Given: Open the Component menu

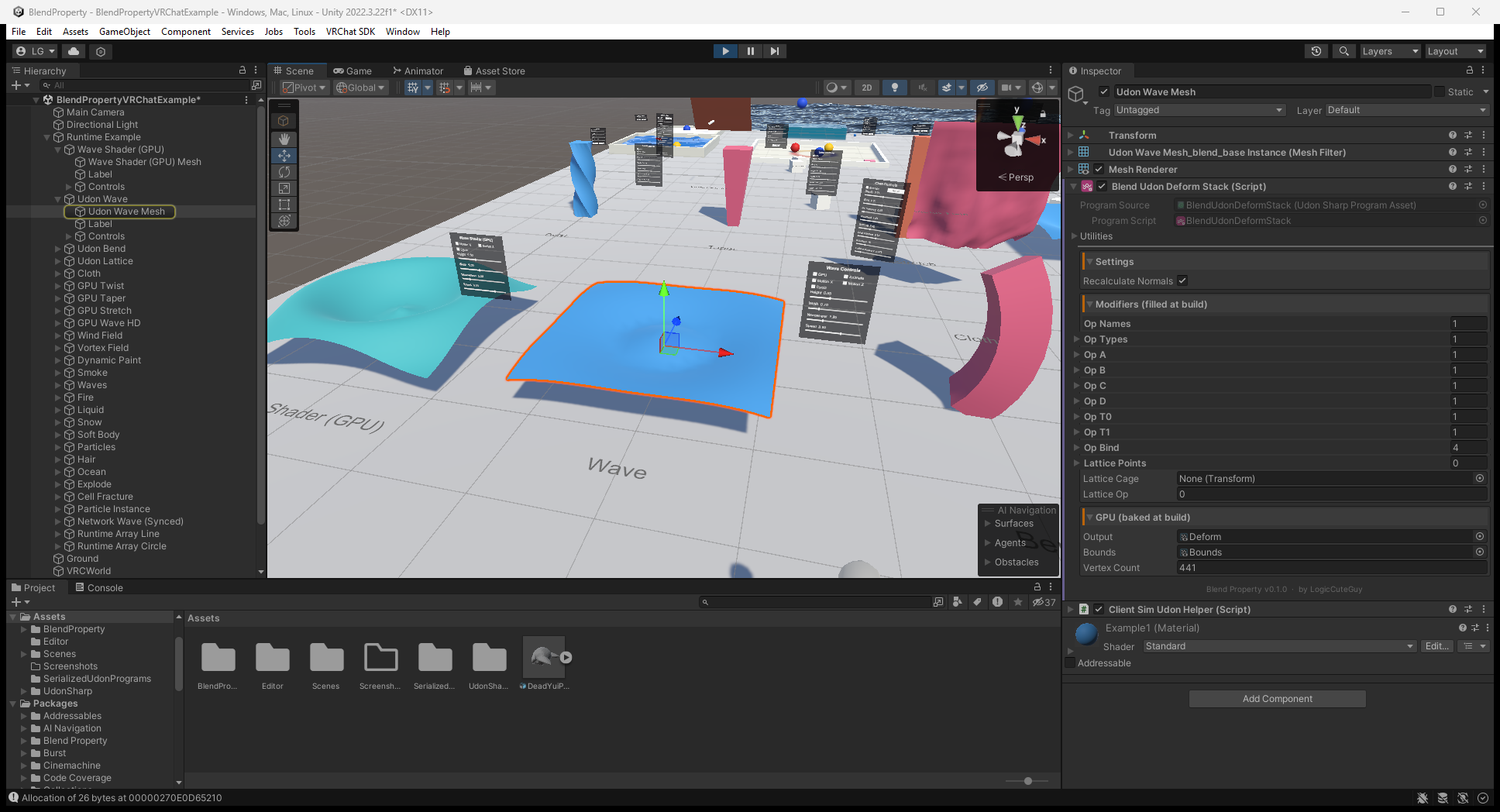Looking at the screenshot, I should coord(186,32).
